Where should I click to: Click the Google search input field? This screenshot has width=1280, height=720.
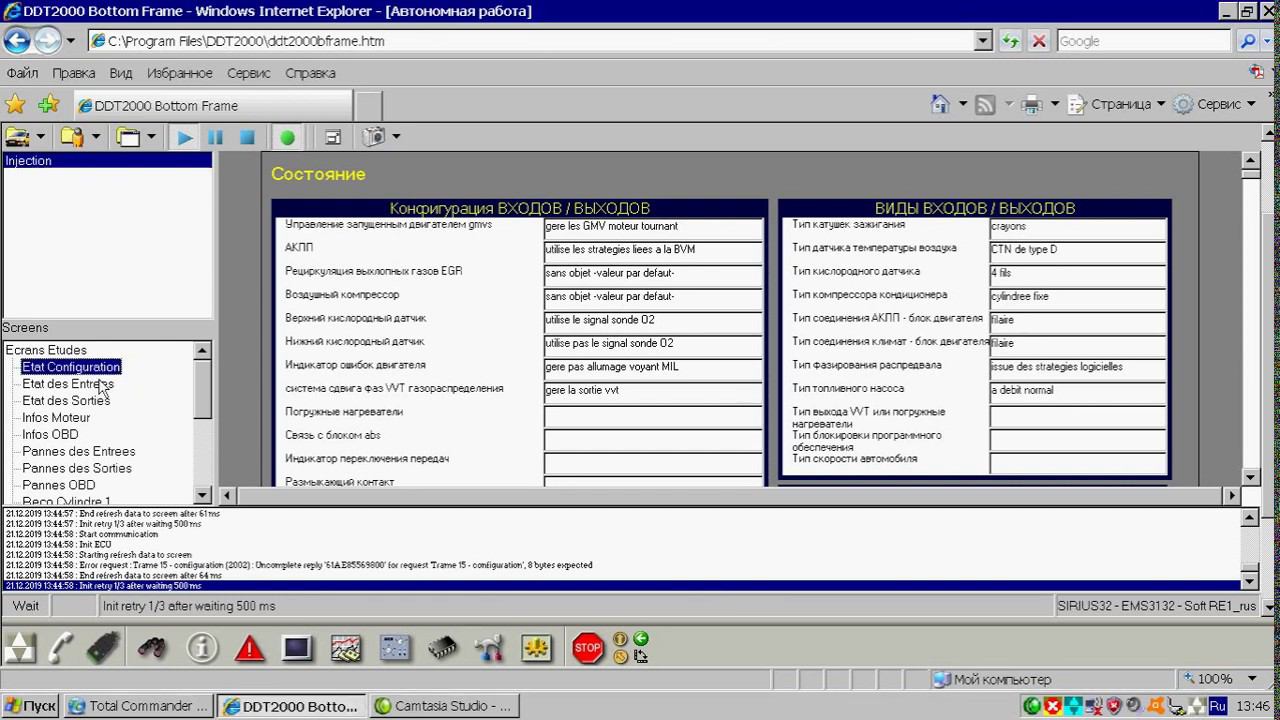1141,41
